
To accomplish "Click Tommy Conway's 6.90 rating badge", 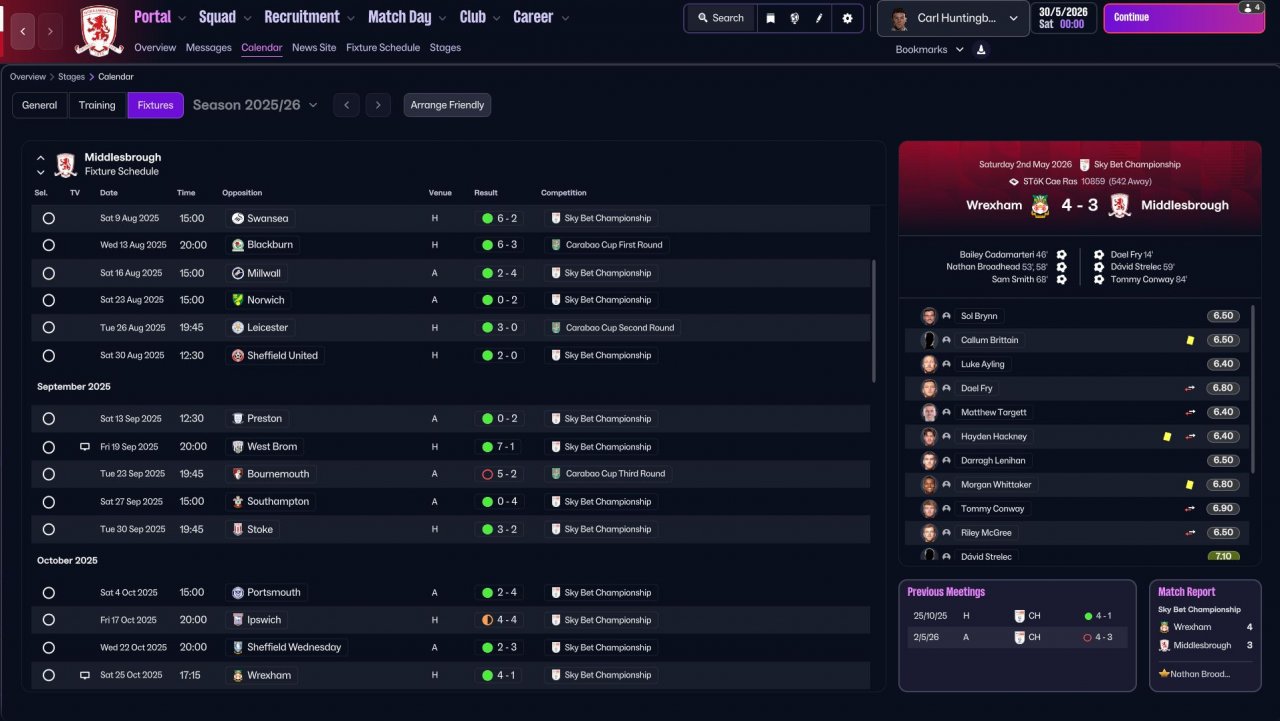I will pos(1223,508).
